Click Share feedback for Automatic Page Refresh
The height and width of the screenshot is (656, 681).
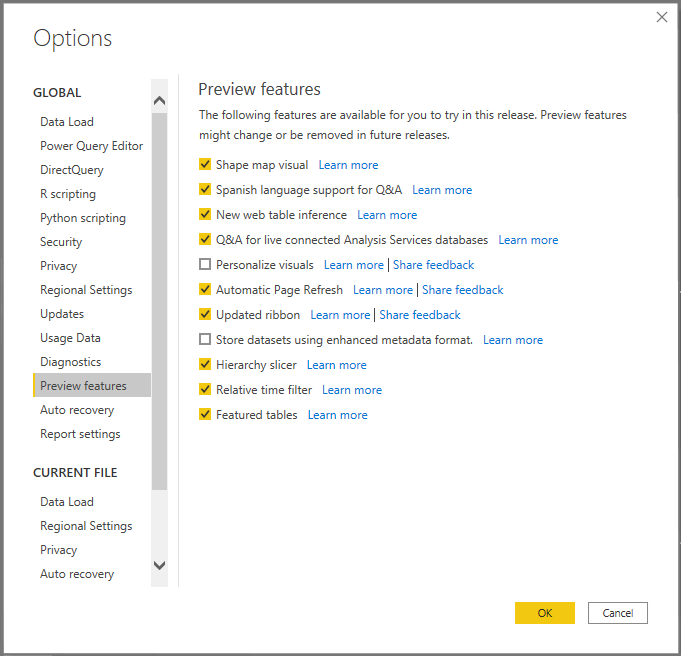tap(462, 290)
